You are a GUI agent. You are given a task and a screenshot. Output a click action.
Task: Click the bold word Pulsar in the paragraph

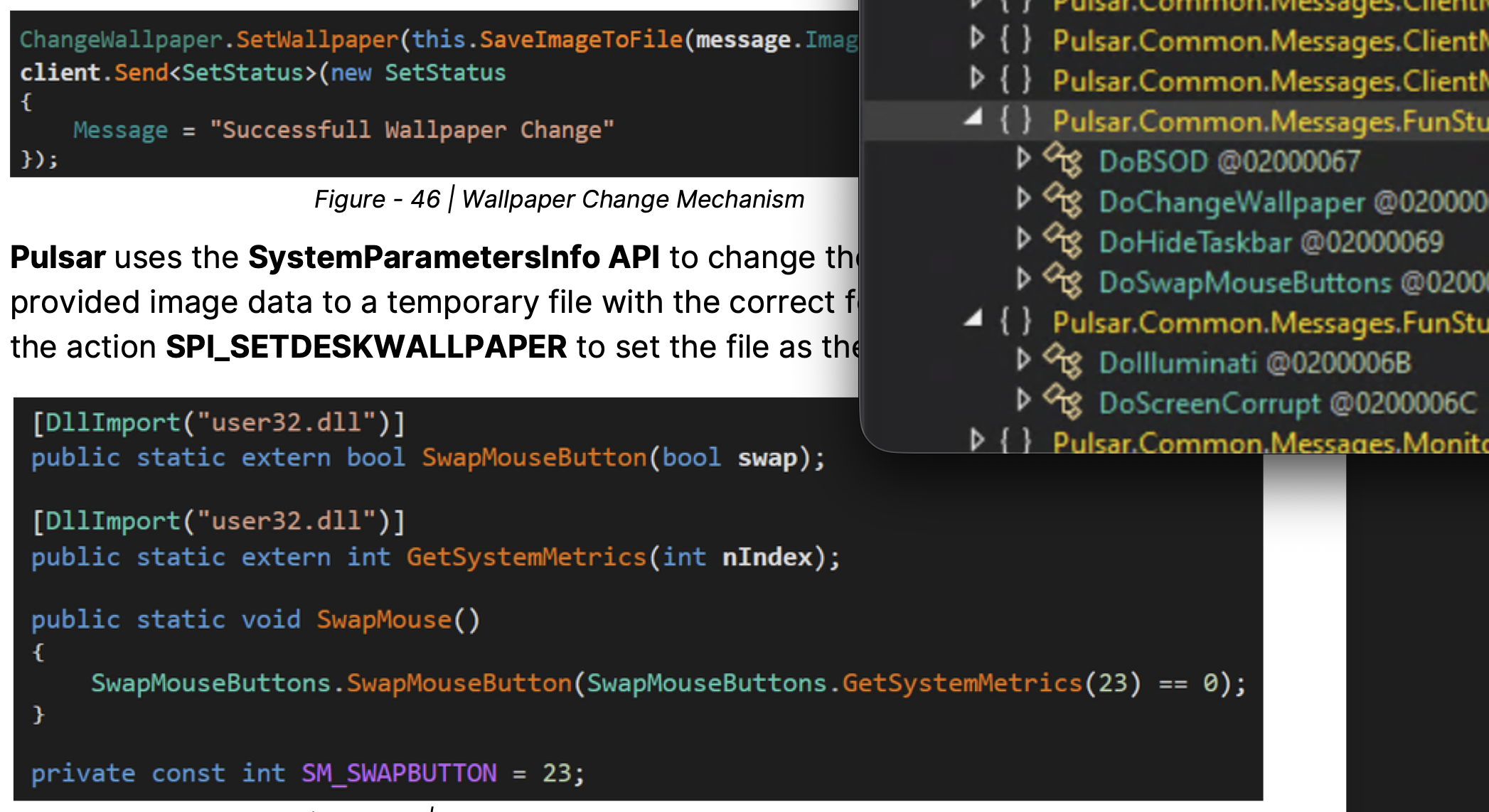coord(58,257)
